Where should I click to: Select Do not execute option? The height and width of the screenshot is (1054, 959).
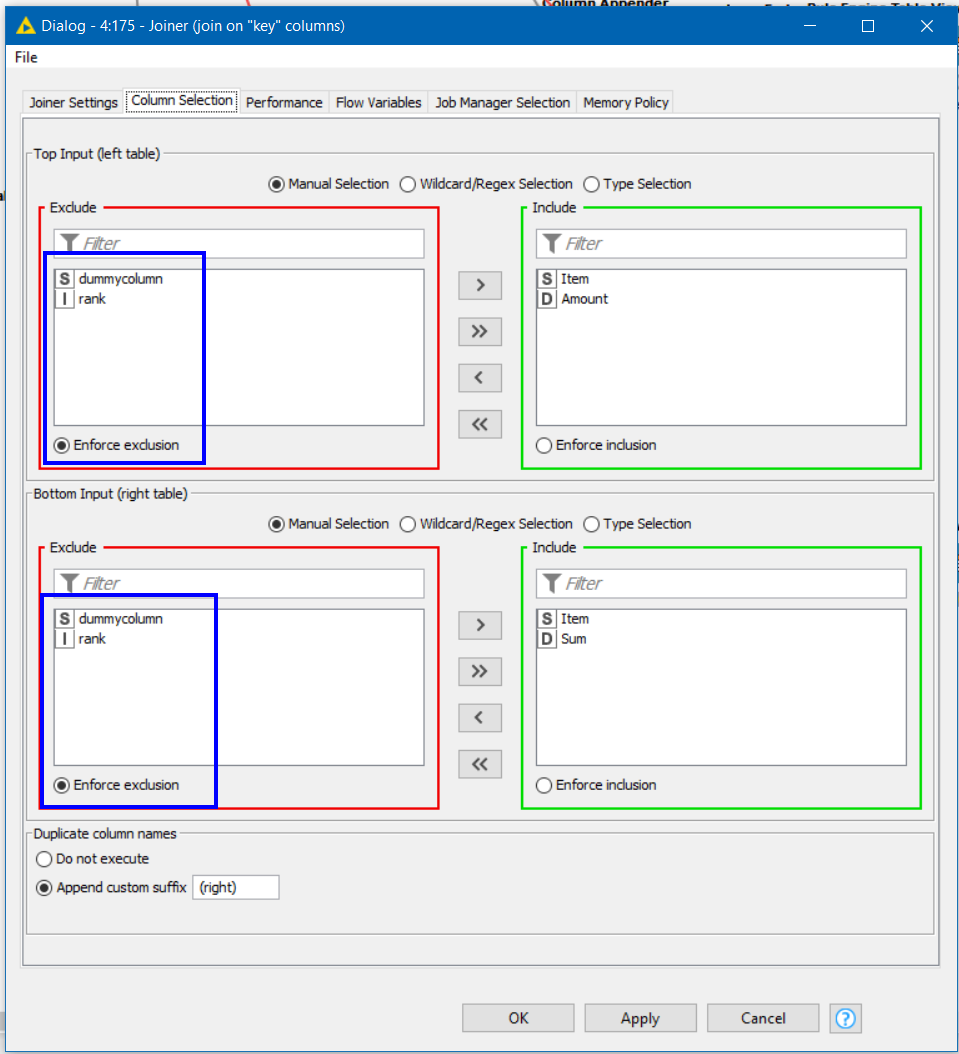click(44, 859)
